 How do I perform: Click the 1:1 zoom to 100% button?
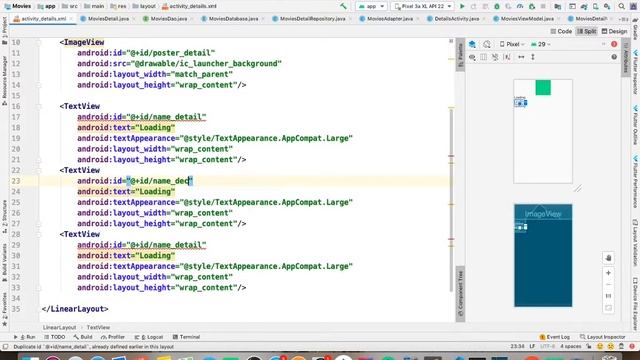[608, 296]
